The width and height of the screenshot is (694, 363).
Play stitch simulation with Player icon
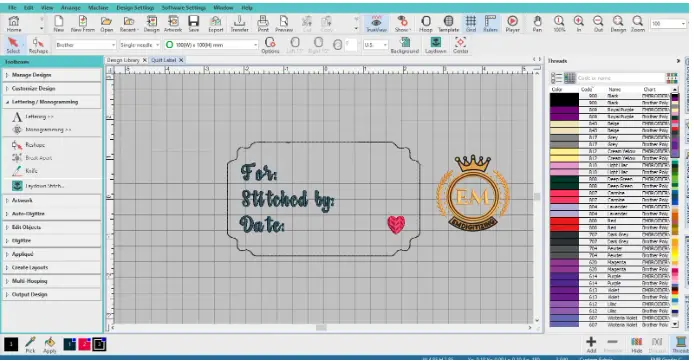(513, 23)
